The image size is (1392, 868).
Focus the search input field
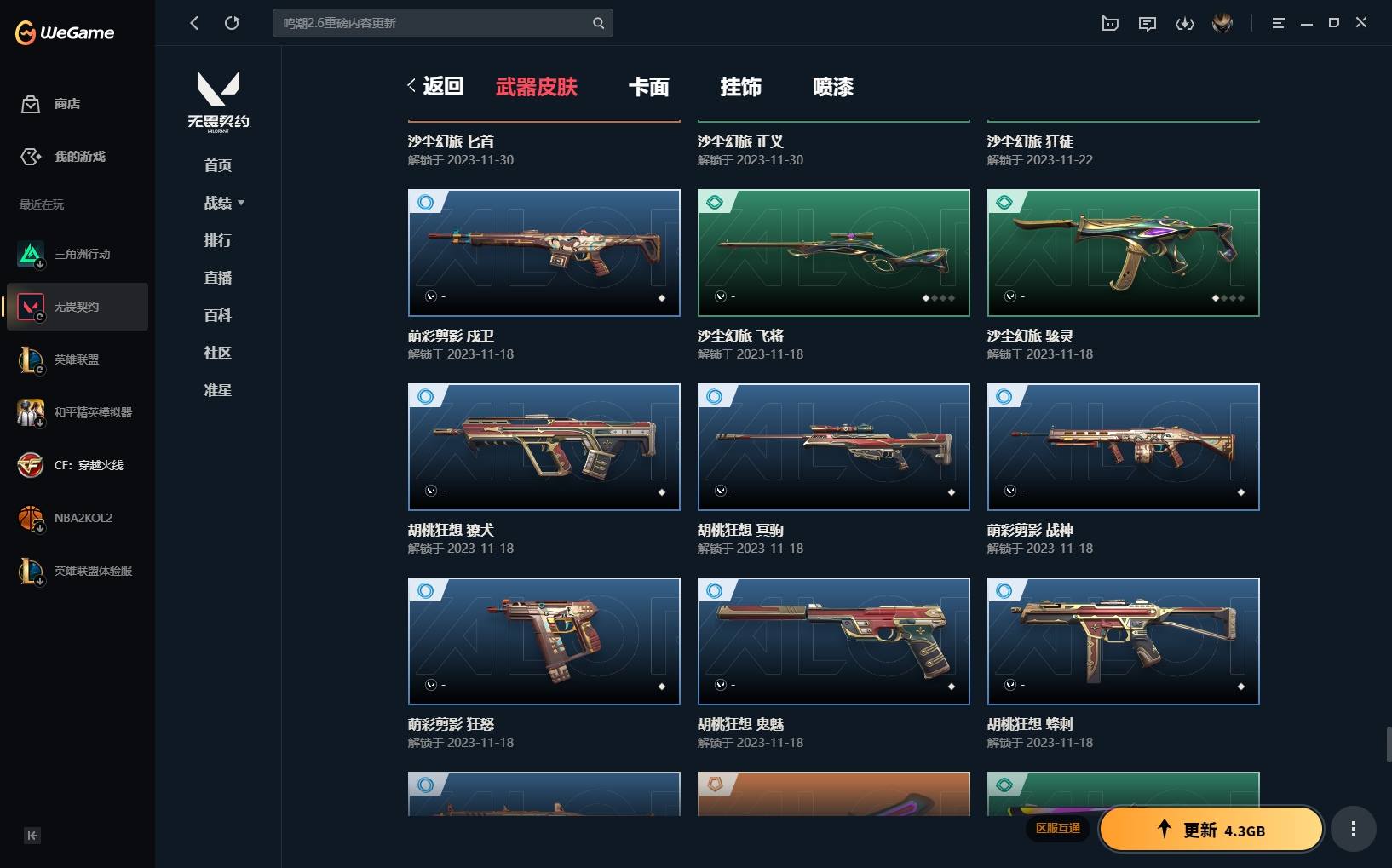(434, 23)
